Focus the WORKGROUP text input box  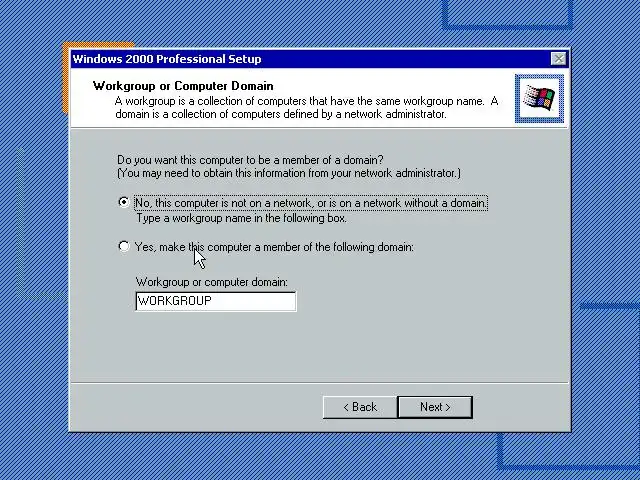coord(216,301)
